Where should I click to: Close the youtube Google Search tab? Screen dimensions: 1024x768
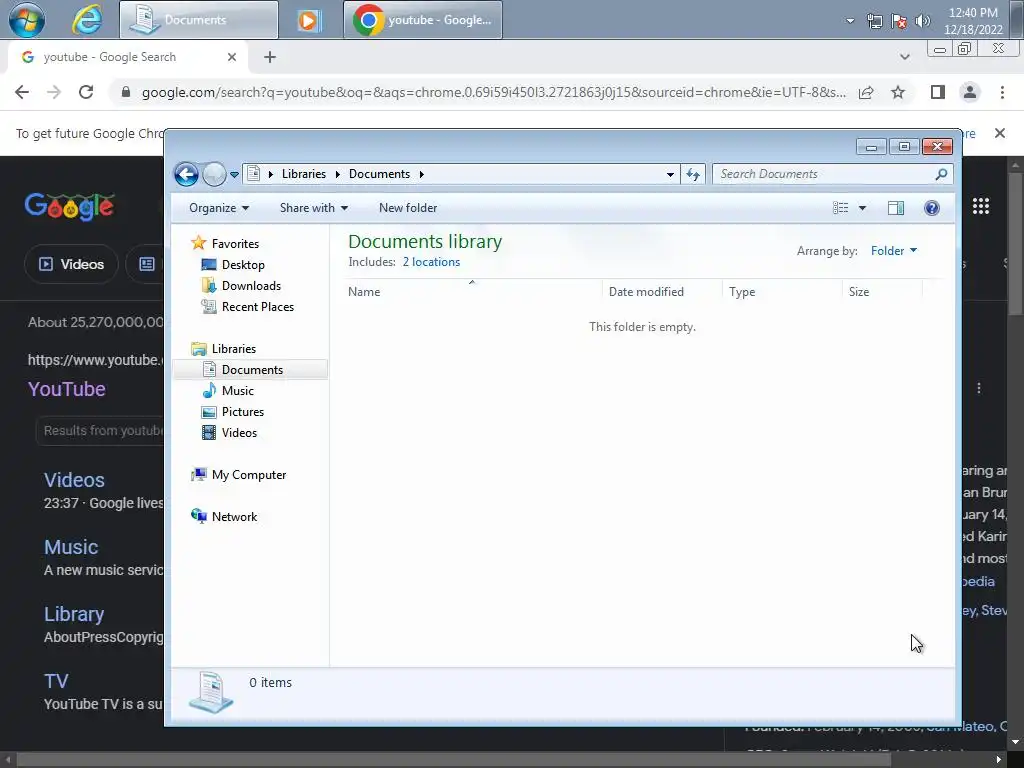click(x=232, y=57)
